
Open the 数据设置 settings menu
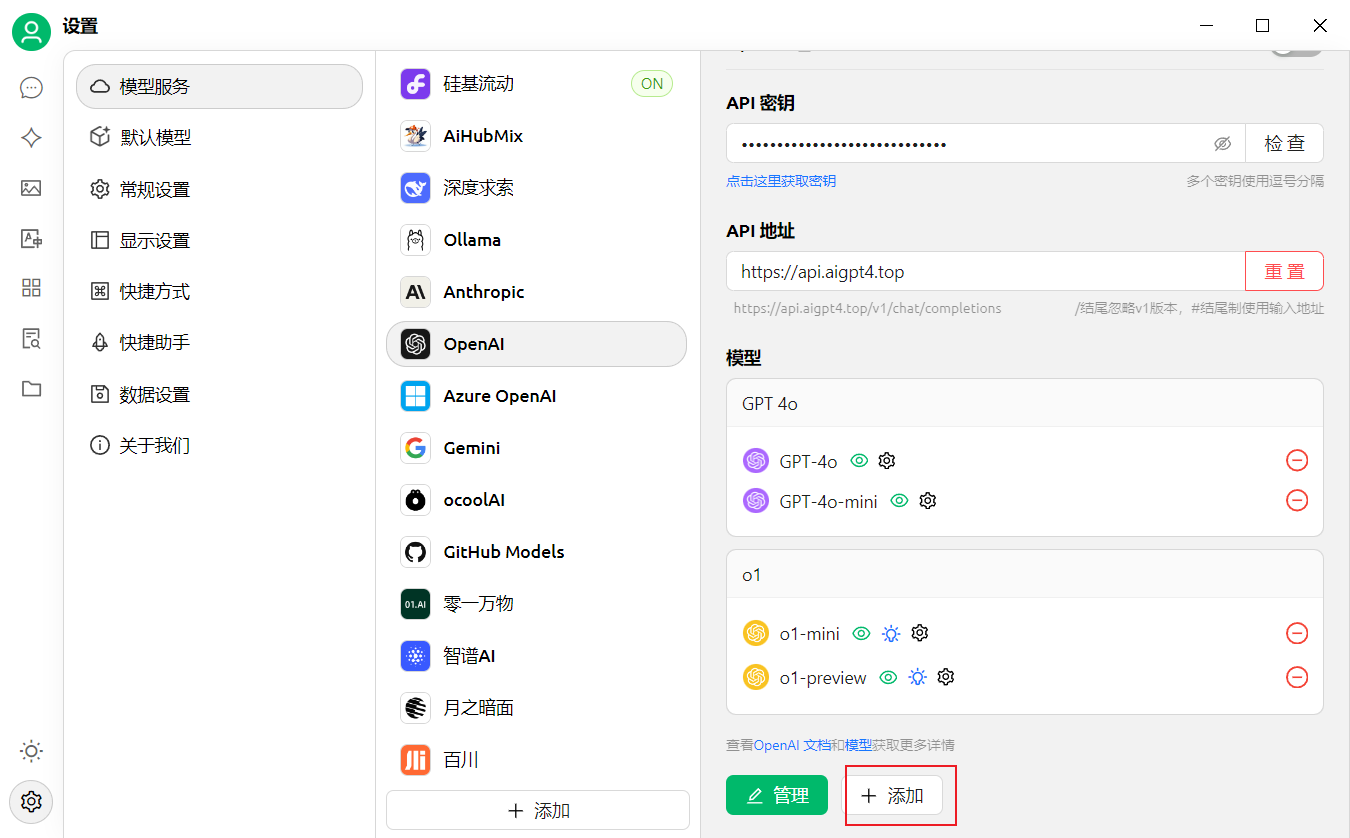click(x=219, y=394)
